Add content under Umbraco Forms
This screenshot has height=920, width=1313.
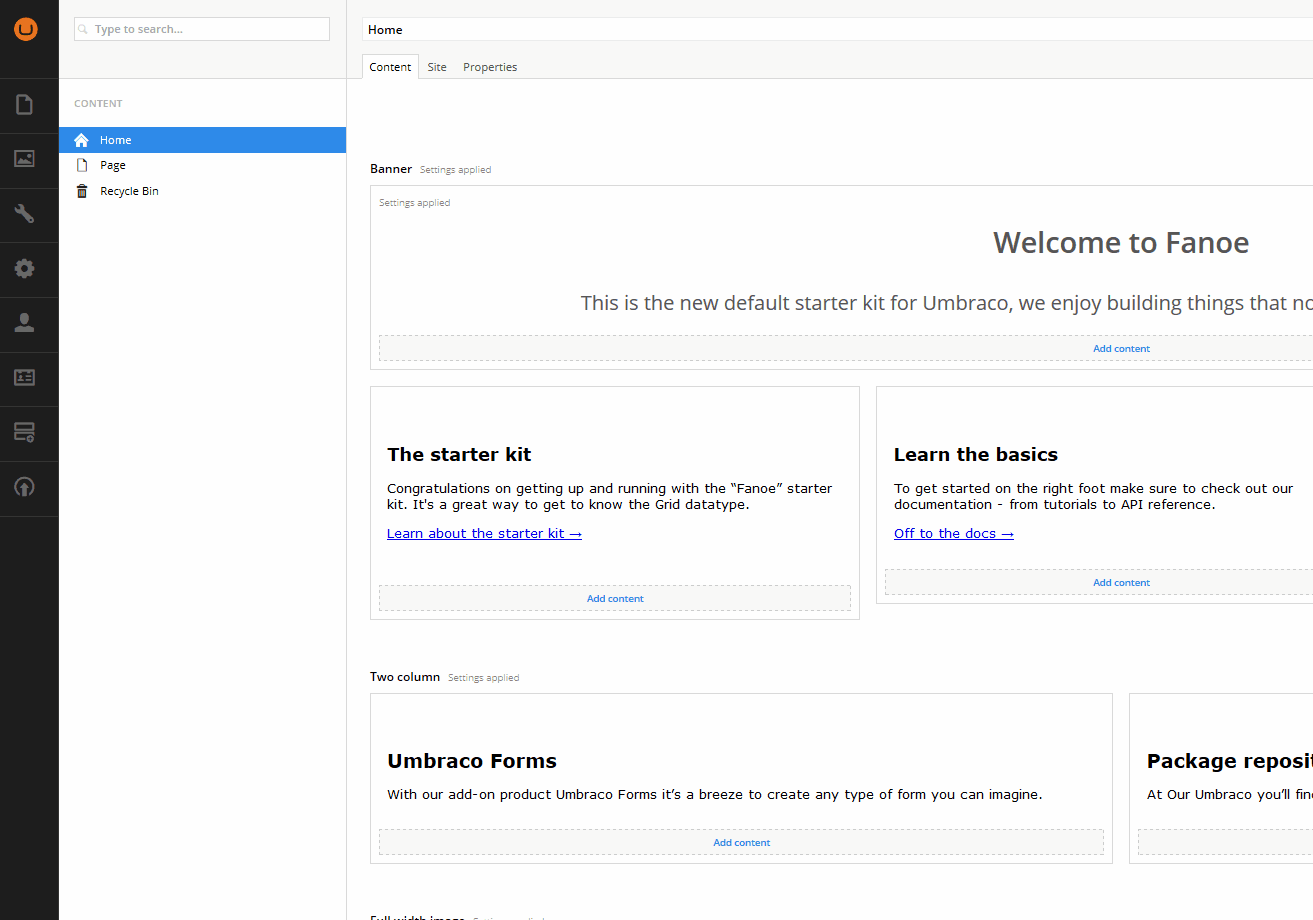(741, 842)
